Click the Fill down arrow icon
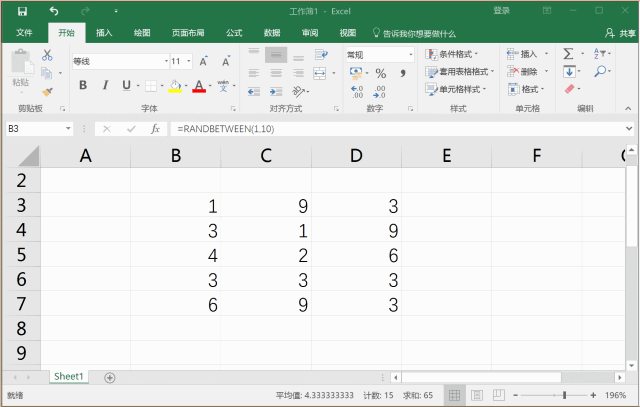 pyautogui.click(x=569, y=71)
